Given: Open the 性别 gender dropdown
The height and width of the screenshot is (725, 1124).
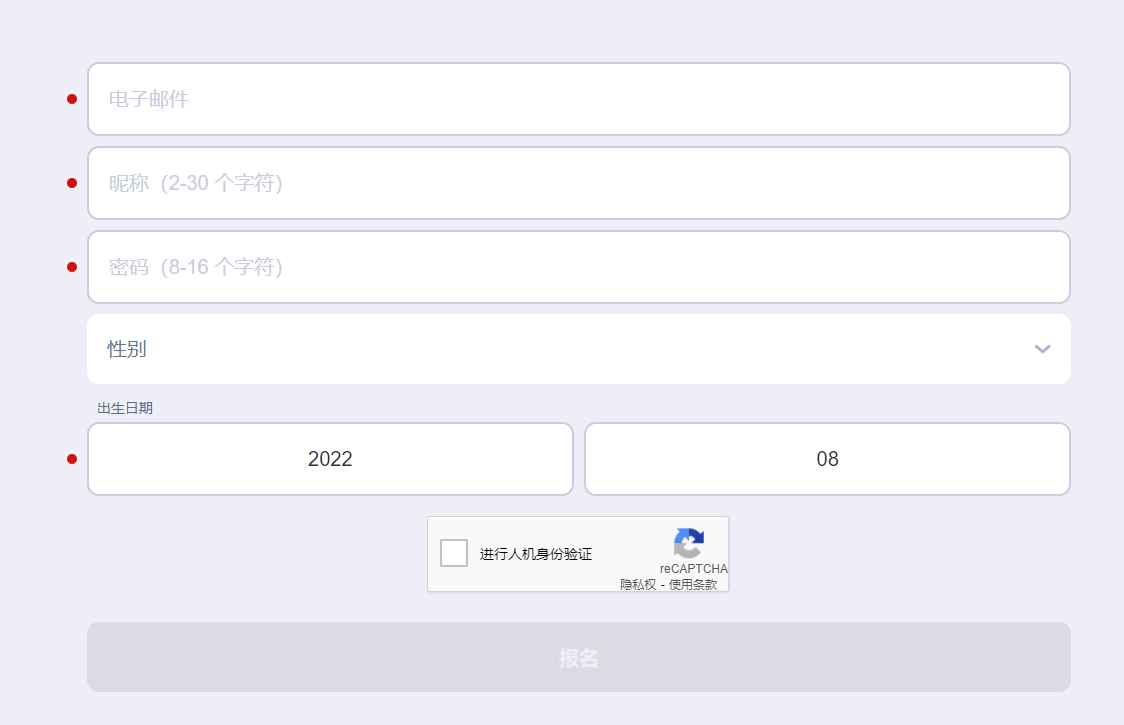Looking at the screenshot, I should (578, 349).
